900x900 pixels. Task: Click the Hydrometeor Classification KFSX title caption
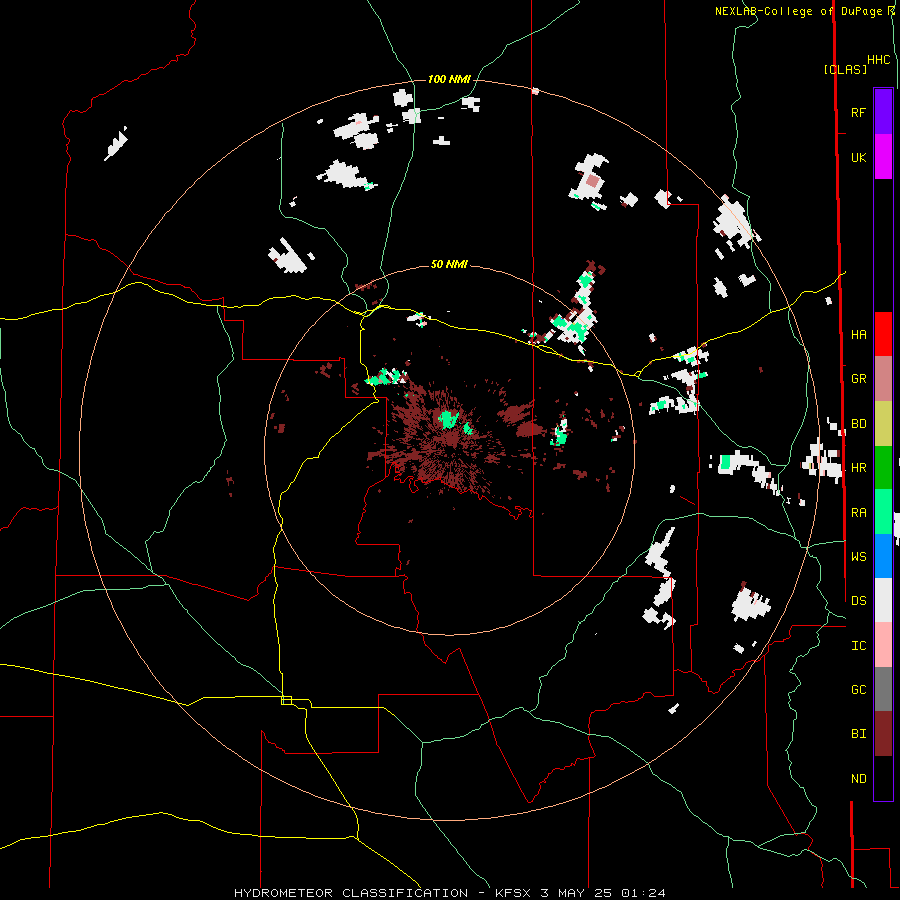(x=450, y=893)
